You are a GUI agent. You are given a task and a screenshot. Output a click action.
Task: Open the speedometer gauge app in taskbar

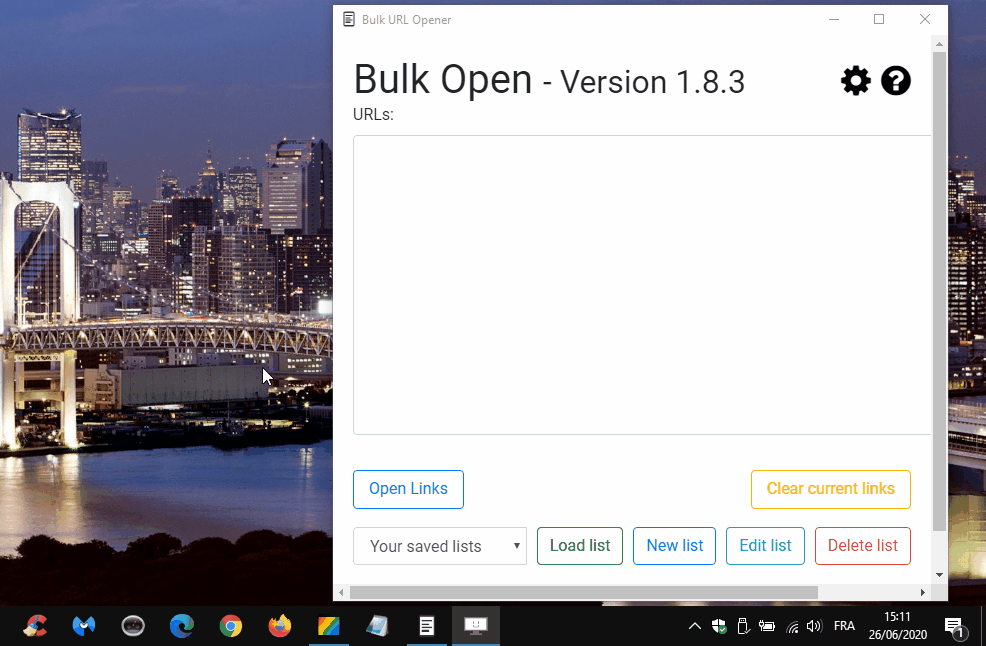[133, 626]
